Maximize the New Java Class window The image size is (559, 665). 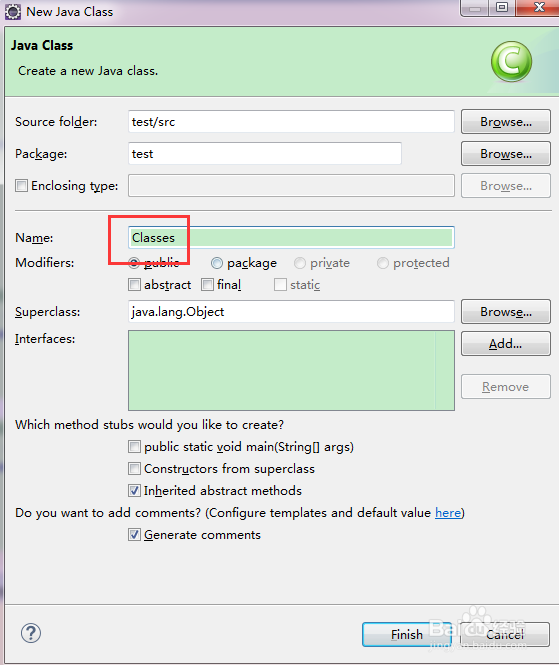[502, 8]
